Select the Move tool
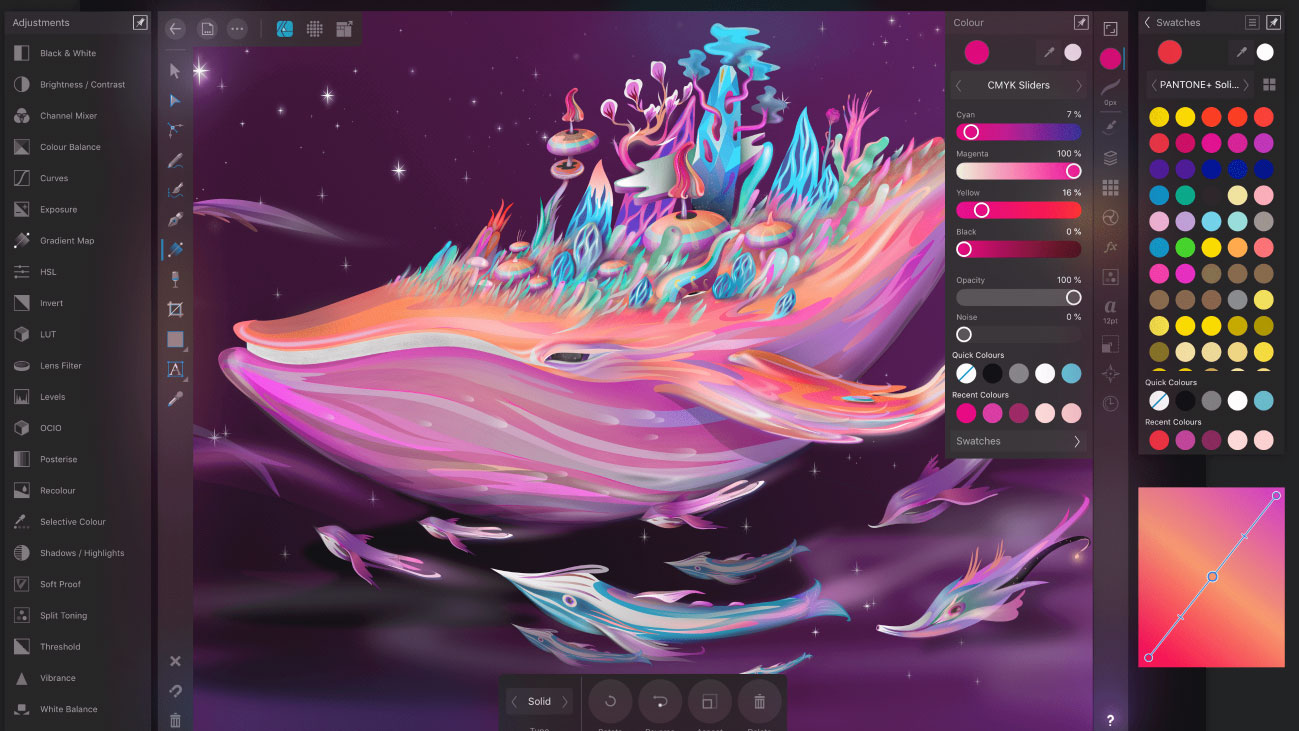This screenshot has width=1299, height=731. [x=175, y=70]
